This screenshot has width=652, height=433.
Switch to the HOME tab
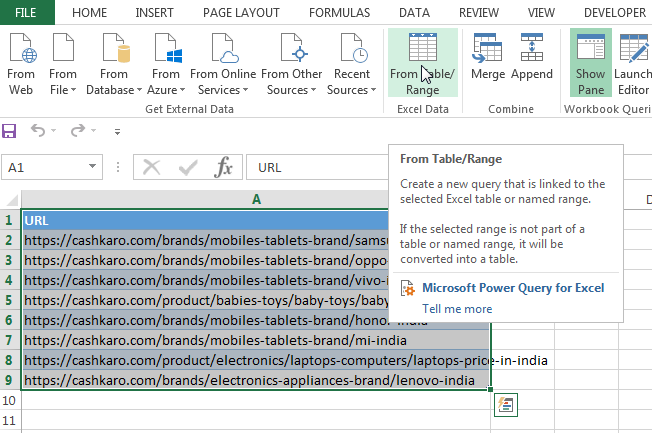point(89,12)
